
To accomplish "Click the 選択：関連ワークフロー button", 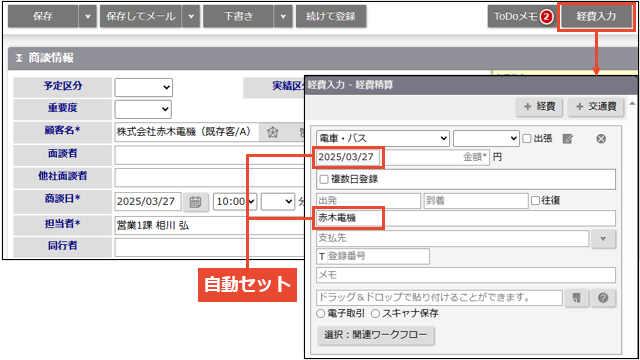I will [x=376, y=336].
